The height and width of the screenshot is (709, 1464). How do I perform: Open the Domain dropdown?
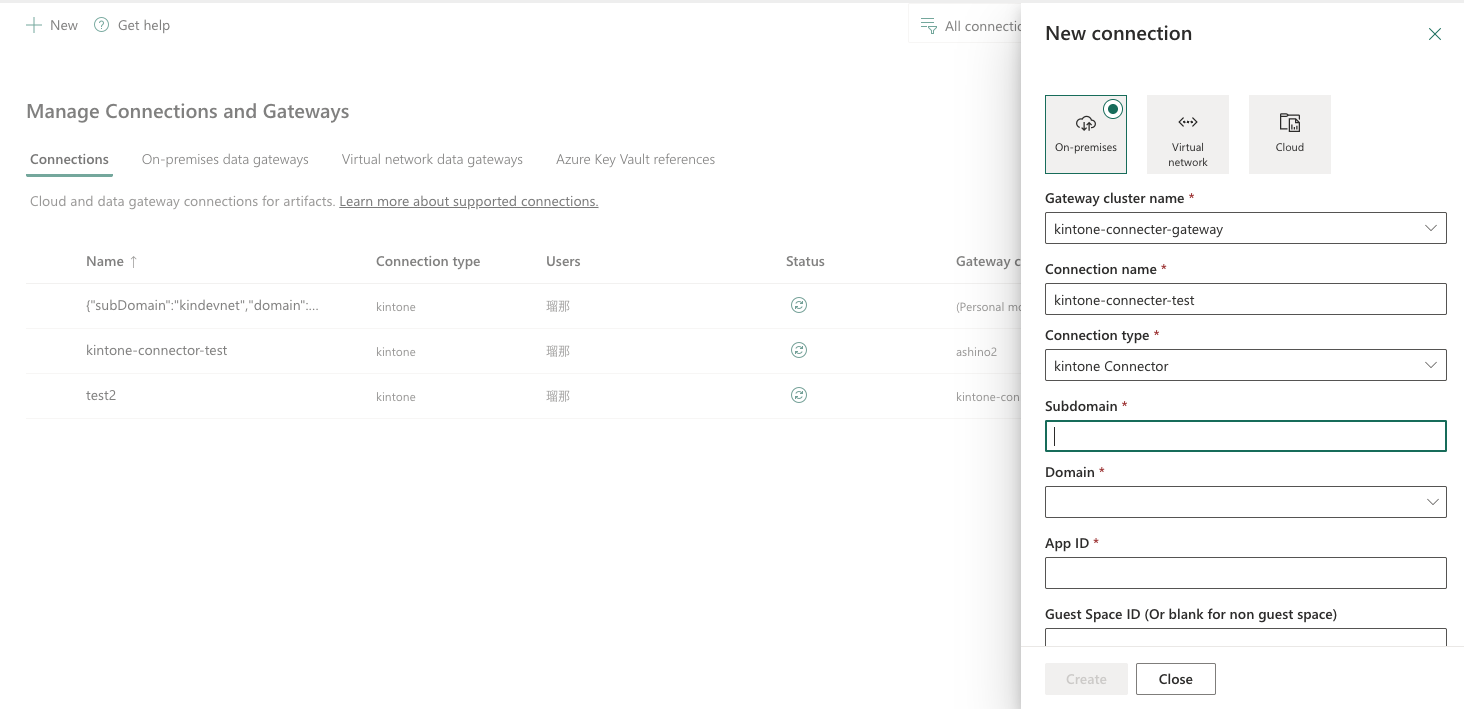[x=1433, y=501]
